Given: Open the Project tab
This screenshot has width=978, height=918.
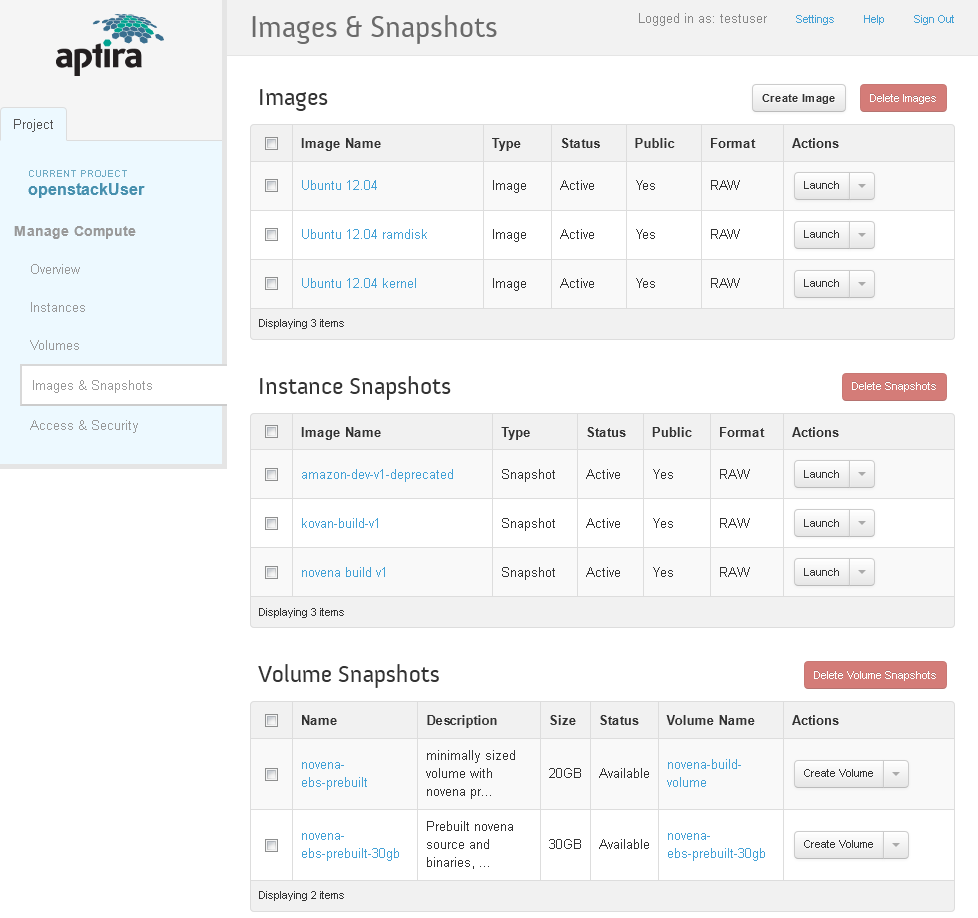Looking at the screenshot, I should (33, 124).
